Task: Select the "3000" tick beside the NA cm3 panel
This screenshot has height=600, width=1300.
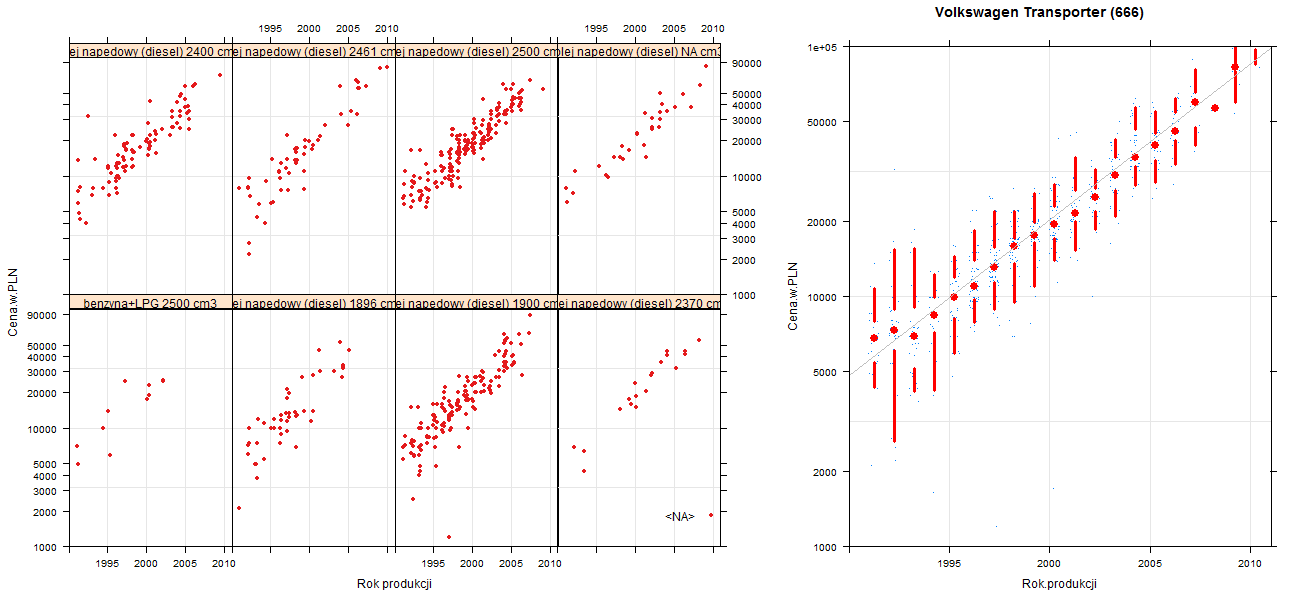Action: coord(745,239)
